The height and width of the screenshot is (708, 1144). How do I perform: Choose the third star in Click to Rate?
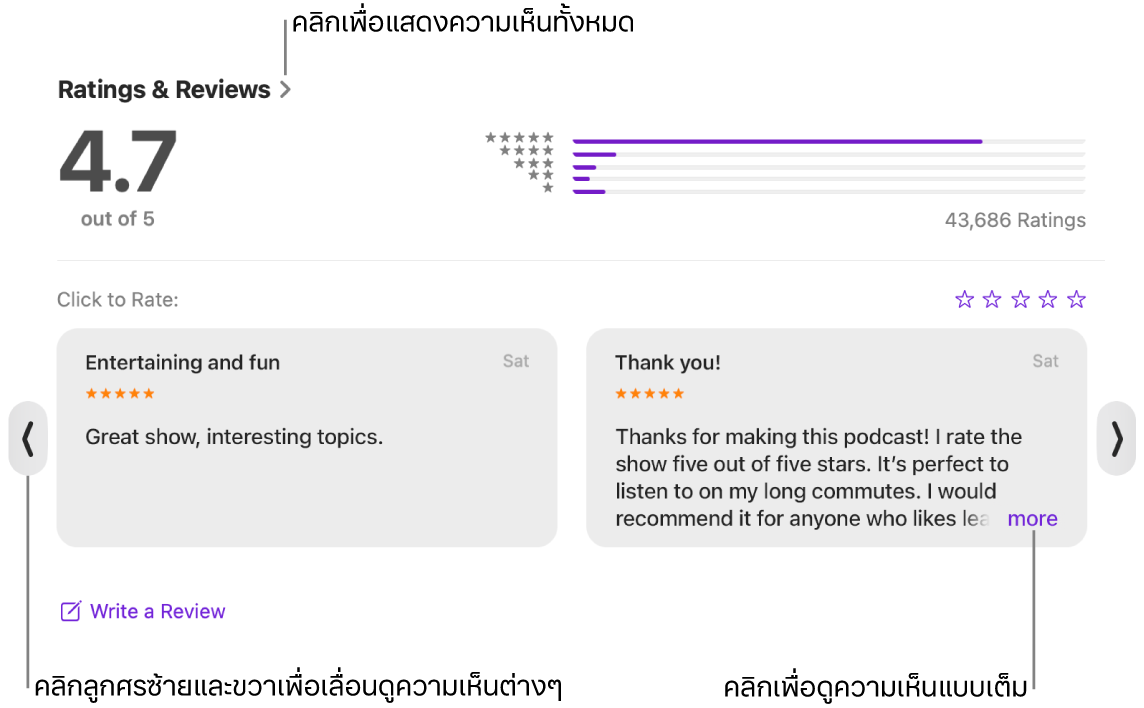pyautogui.click(x=1020, y=299)
